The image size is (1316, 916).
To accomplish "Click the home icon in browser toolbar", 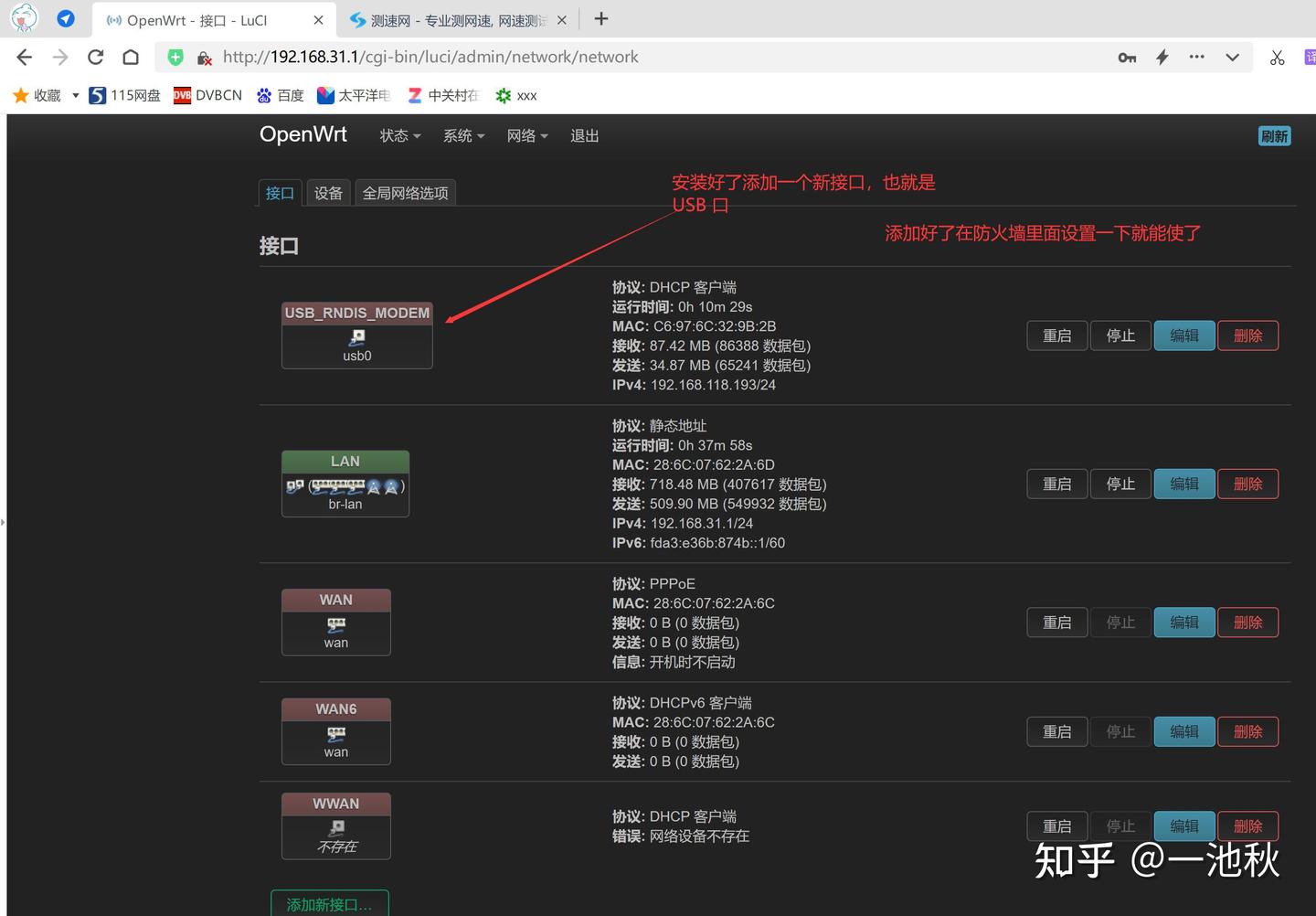I will (130, 57).
